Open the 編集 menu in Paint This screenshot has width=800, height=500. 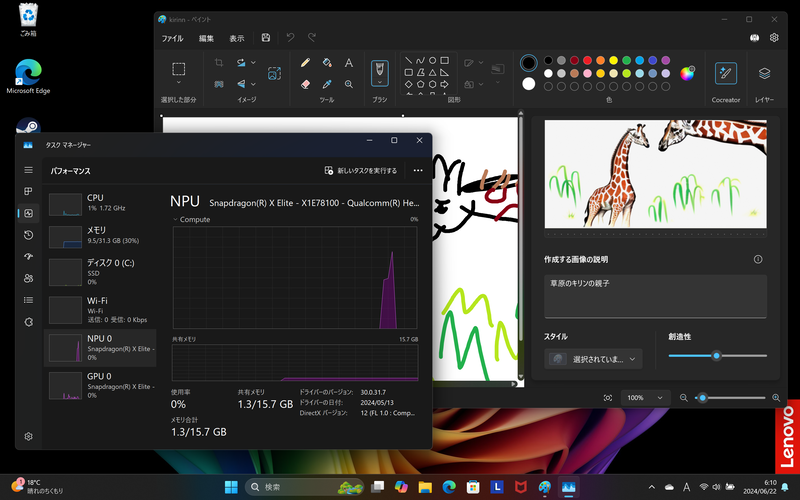click(206, 38)
